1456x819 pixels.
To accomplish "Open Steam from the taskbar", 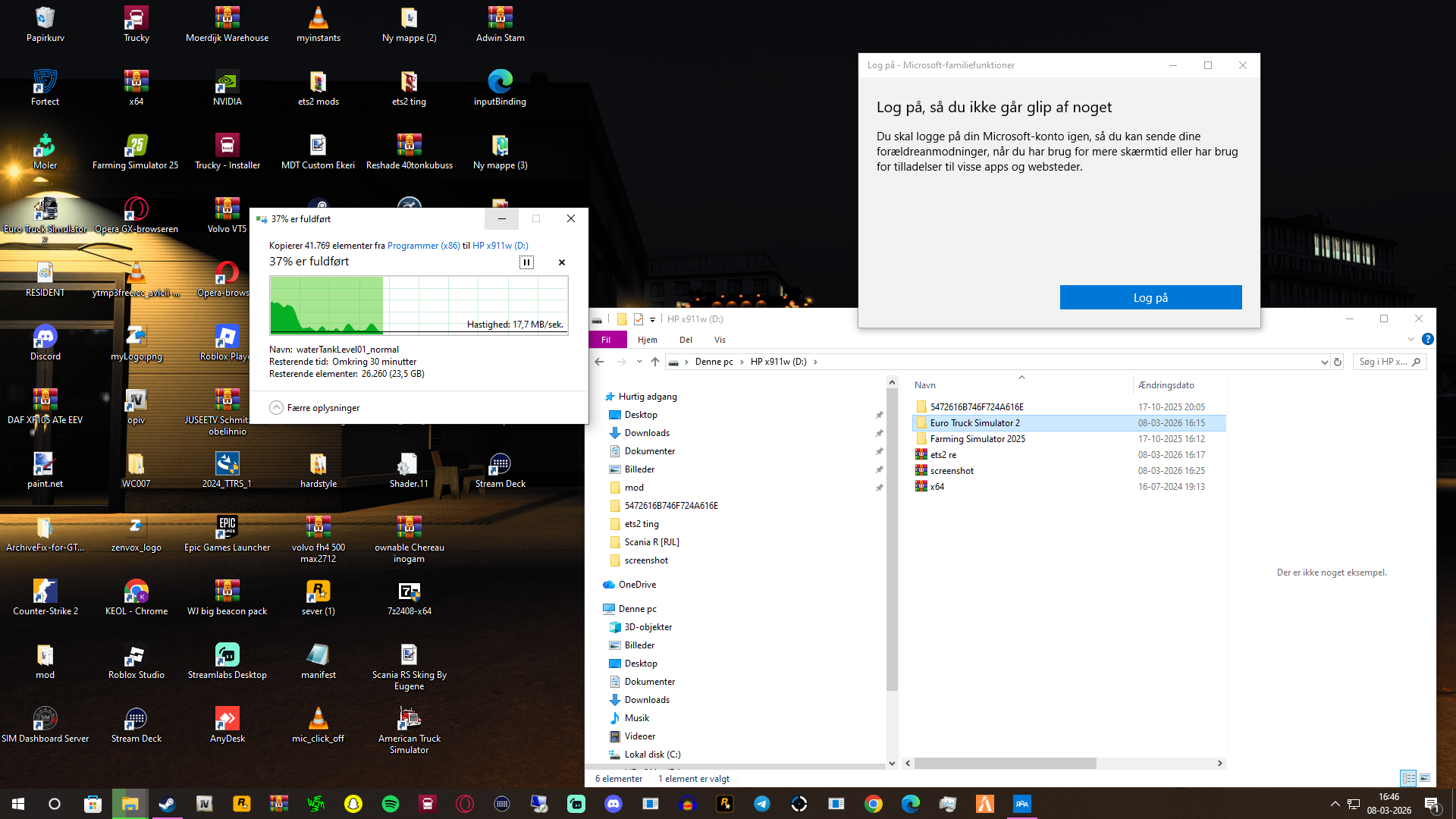I will coord(167,804).
